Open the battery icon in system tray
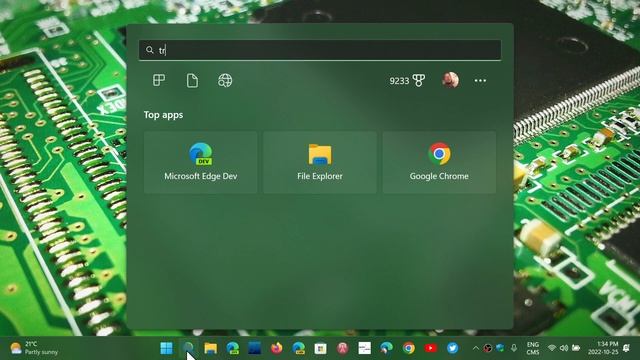The height and width of the screenshot is (360, 640). point(576,348)
